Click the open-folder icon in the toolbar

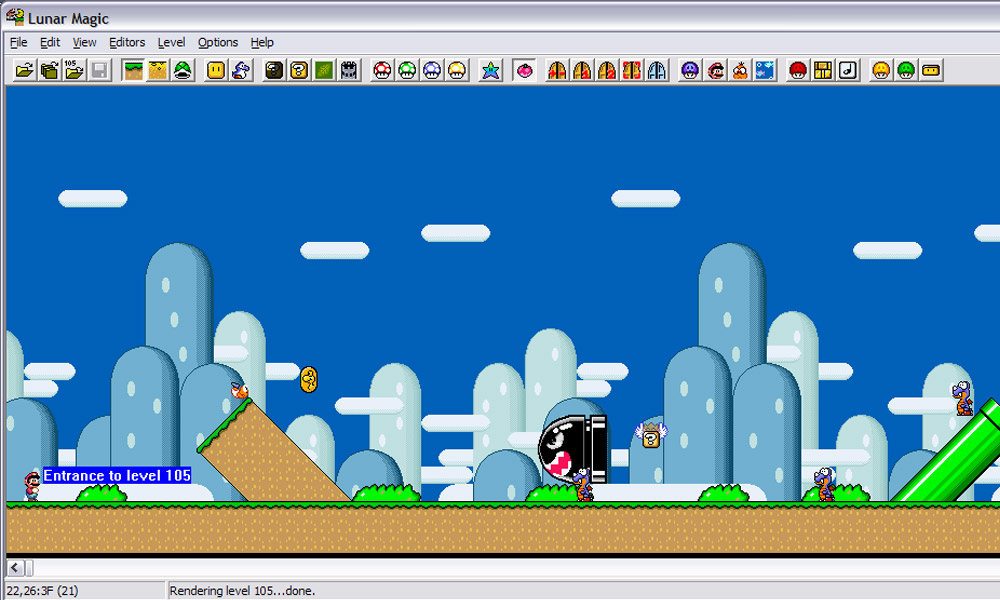click(24, 70)
